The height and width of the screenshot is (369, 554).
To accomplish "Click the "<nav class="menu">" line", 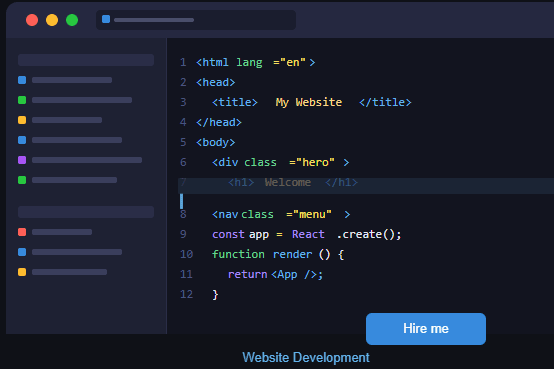I will pos(281,215).
